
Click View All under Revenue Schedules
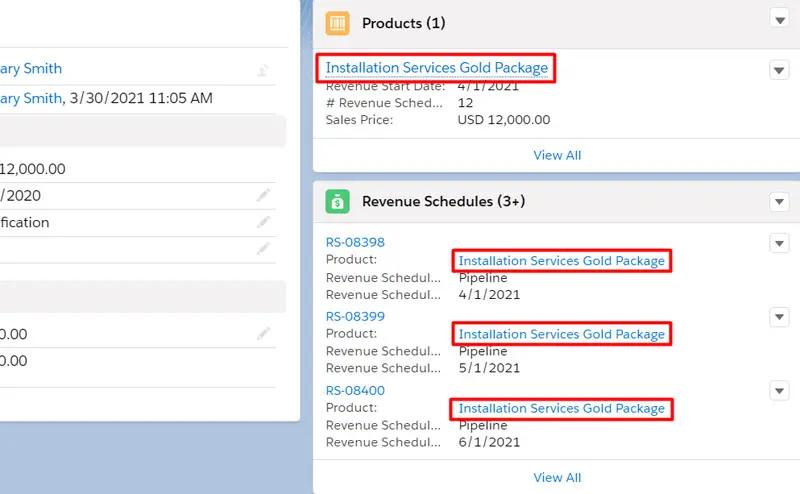point(557,478)
